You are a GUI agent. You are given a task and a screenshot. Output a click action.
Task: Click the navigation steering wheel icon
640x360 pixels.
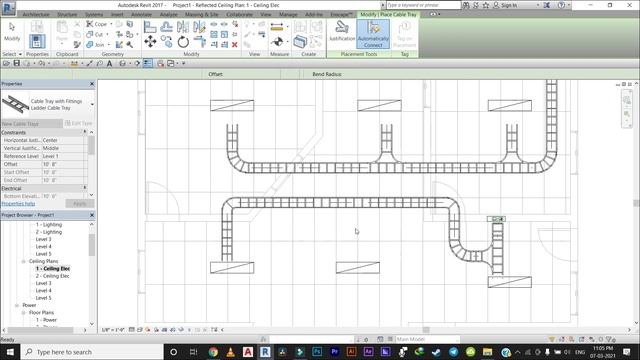click(627, 100)
